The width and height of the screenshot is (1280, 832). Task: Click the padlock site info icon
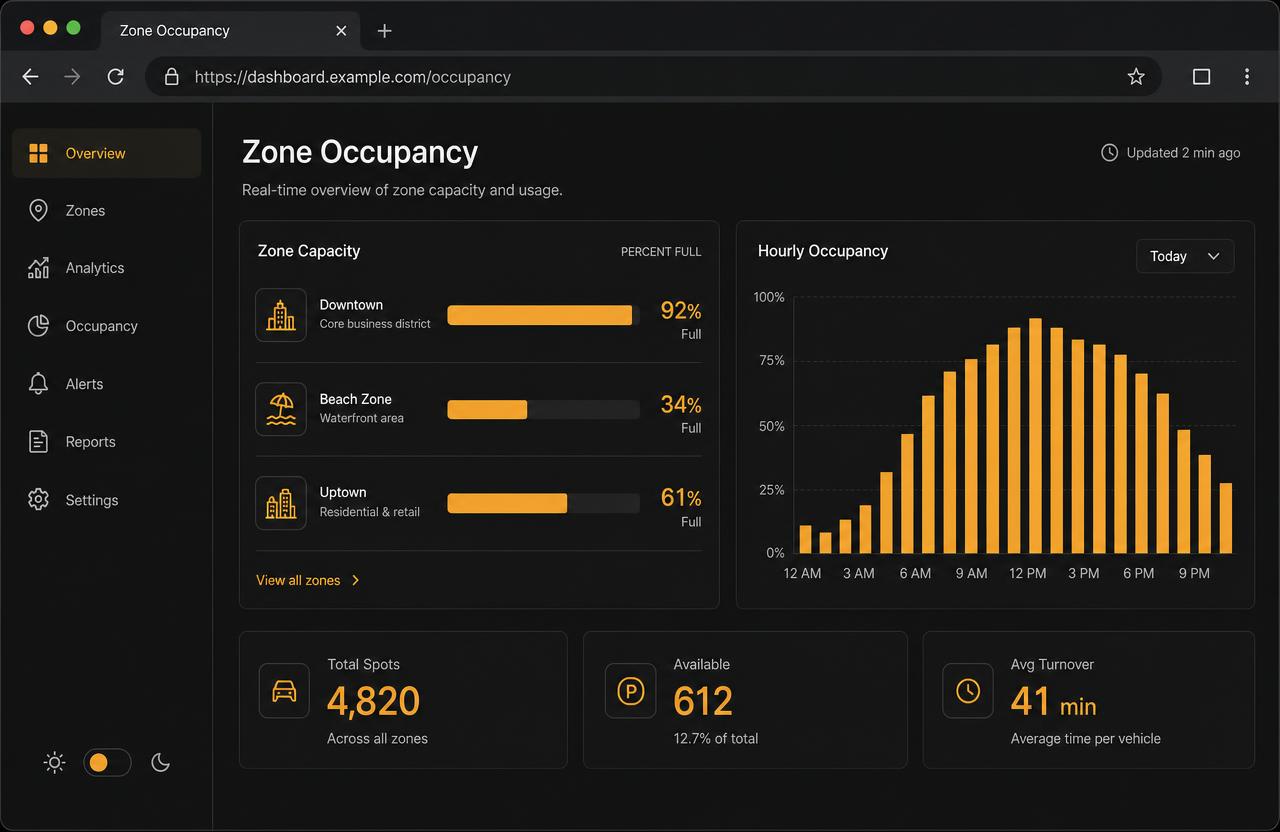172,77
